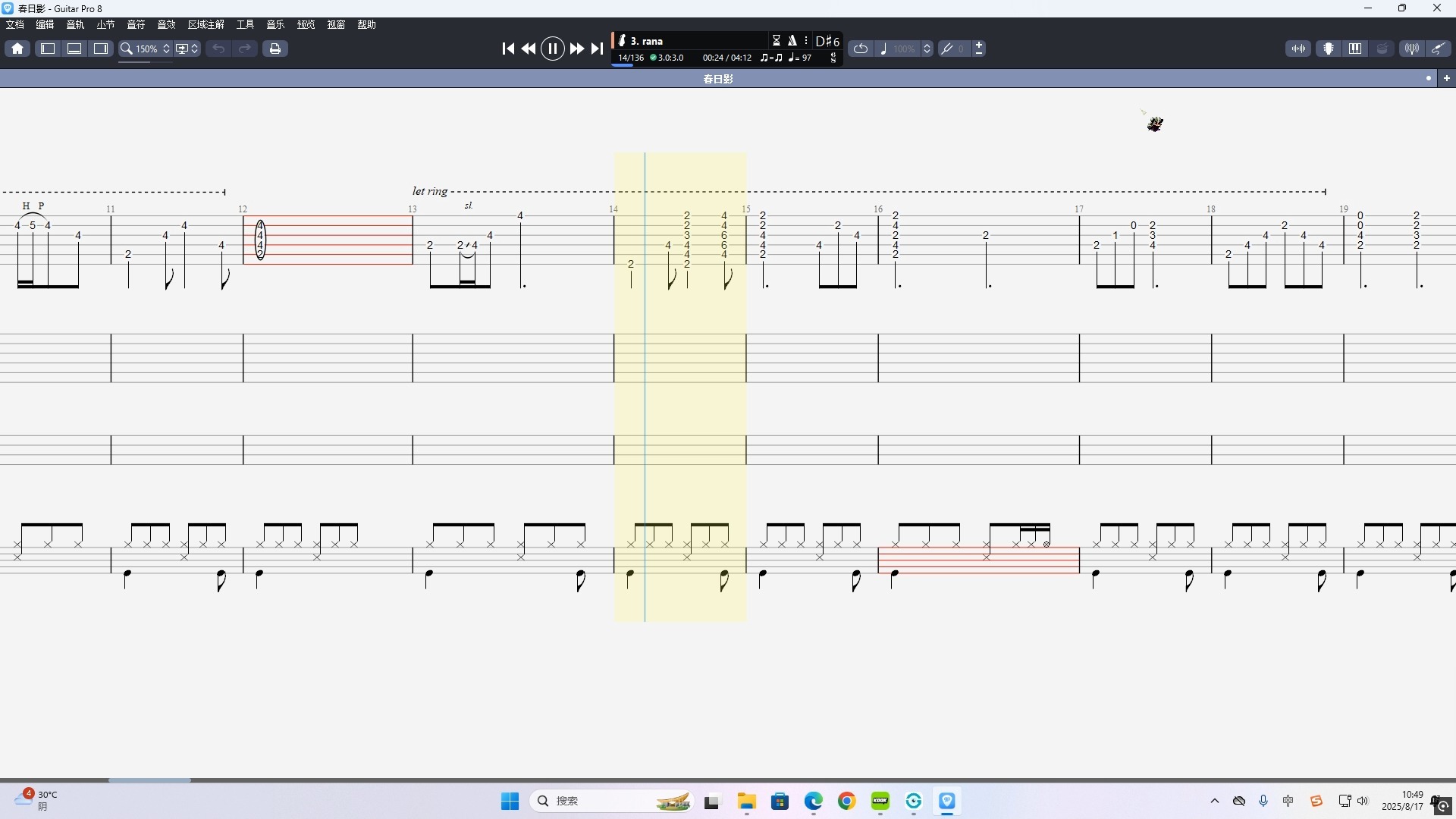Open the 小节 menu
This screenshot has height=819, width=1456.
(x=106, y=25)
